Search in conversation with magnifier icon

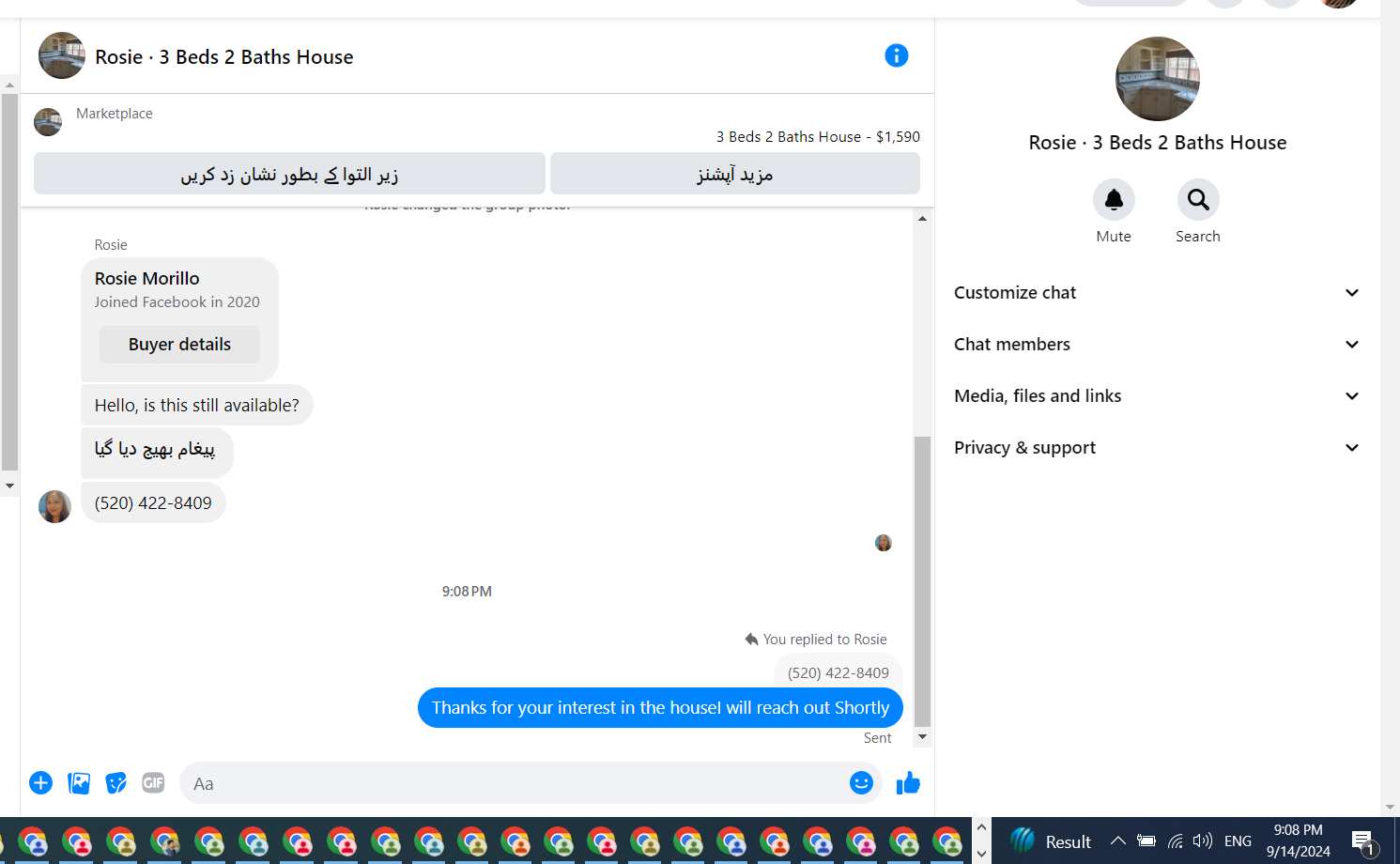[1198, 199]
